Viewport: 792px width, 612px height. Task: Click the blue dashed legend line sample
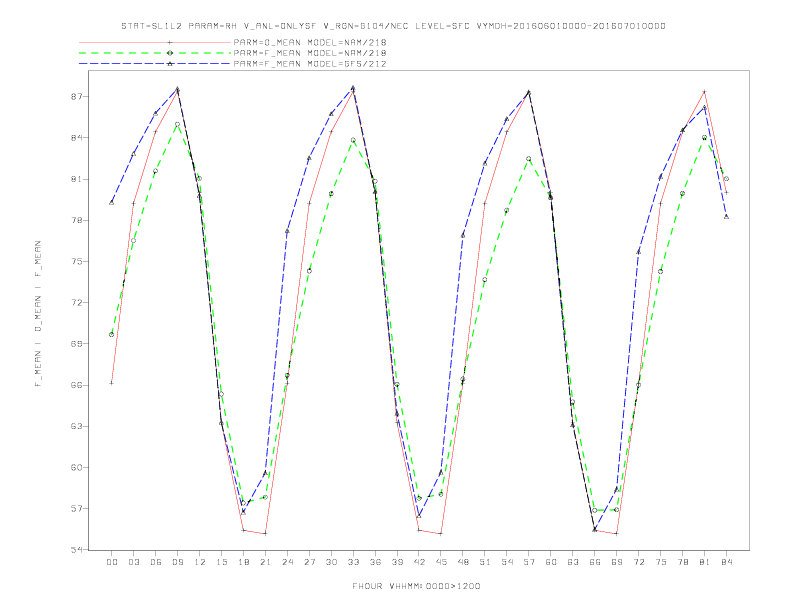click(x=155, y=64)
